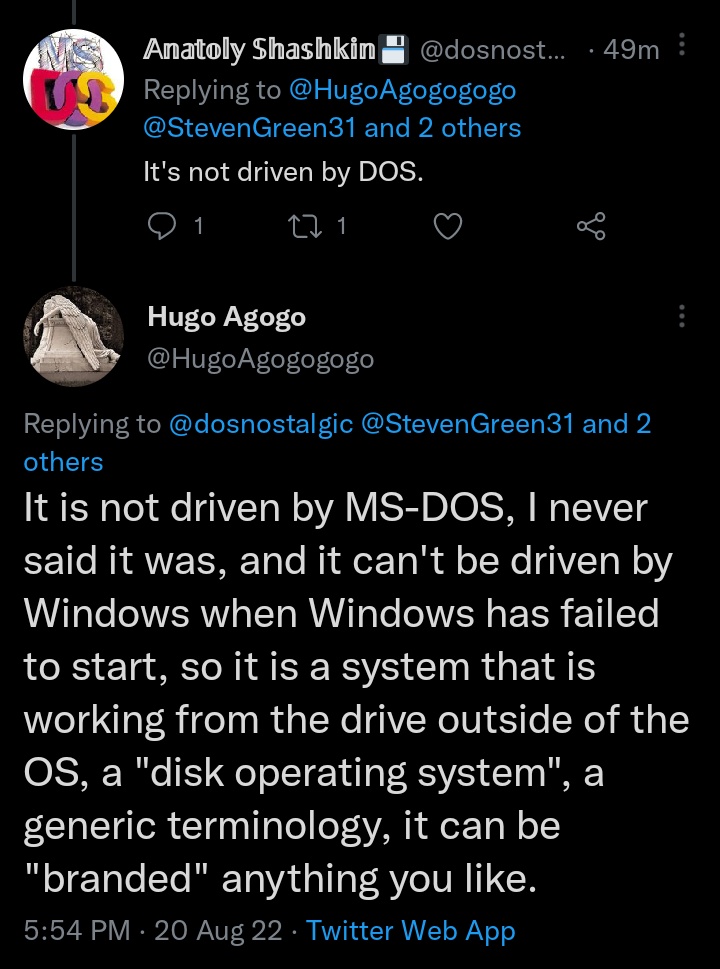Open the @HugoAgogogogo handle under Hugo Agogo

[261, 358]
